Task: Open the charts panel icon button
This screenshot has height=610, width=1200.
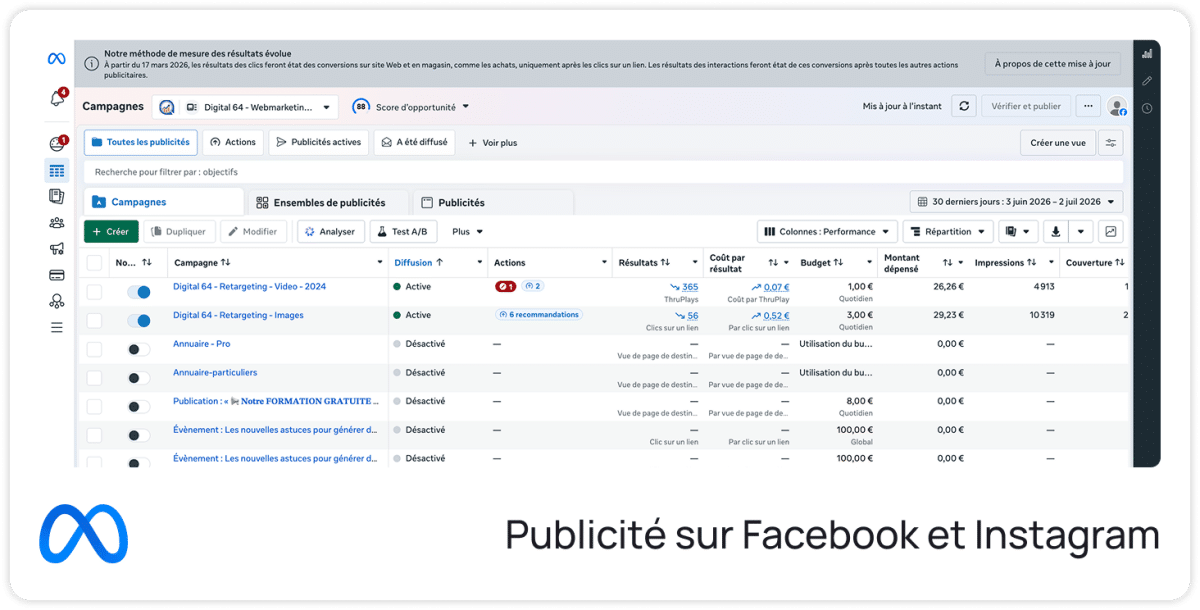Action: [1110, 231]
